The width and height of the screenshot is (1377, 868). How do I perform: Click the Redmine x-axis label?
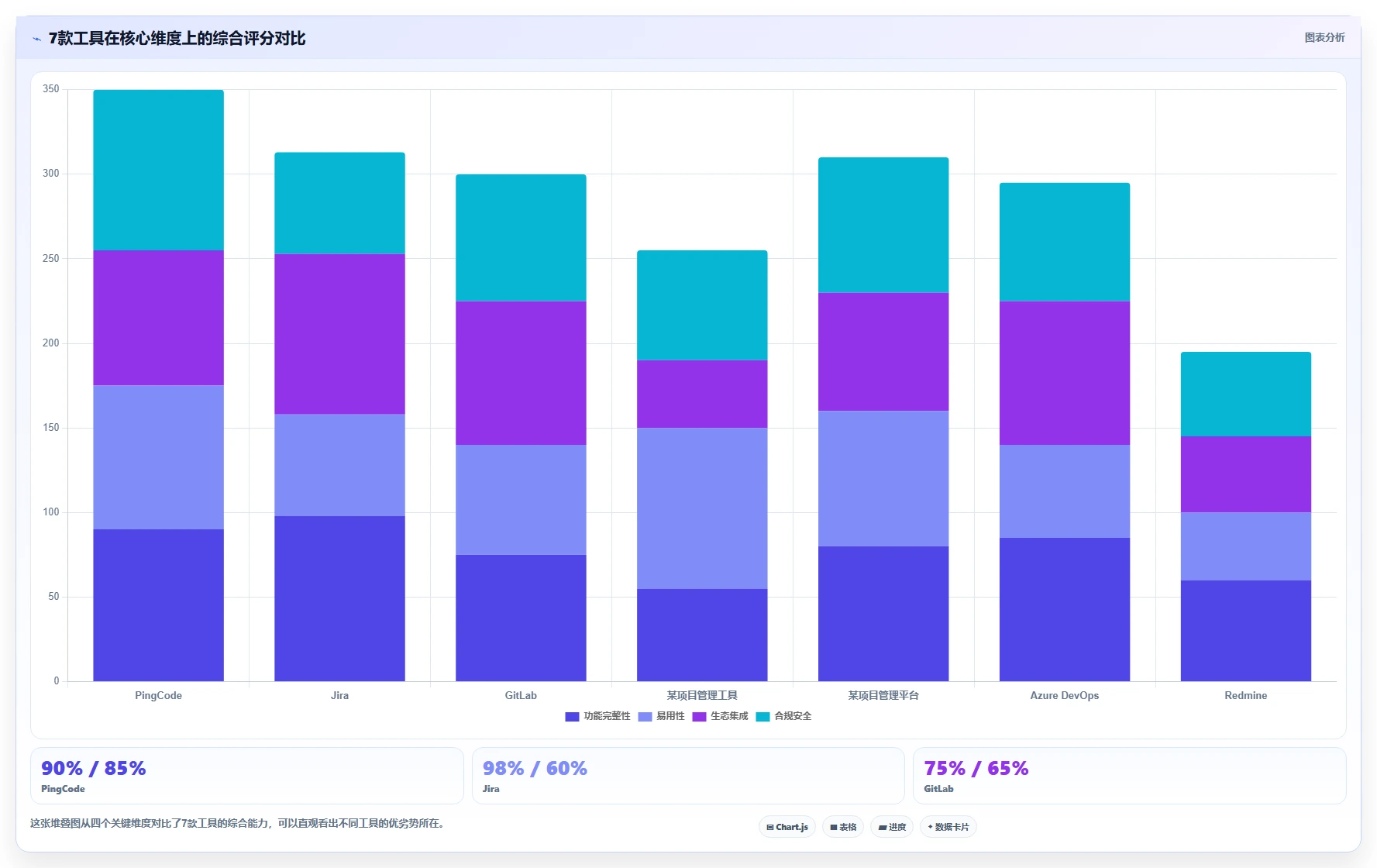(x=1247, y=695)
